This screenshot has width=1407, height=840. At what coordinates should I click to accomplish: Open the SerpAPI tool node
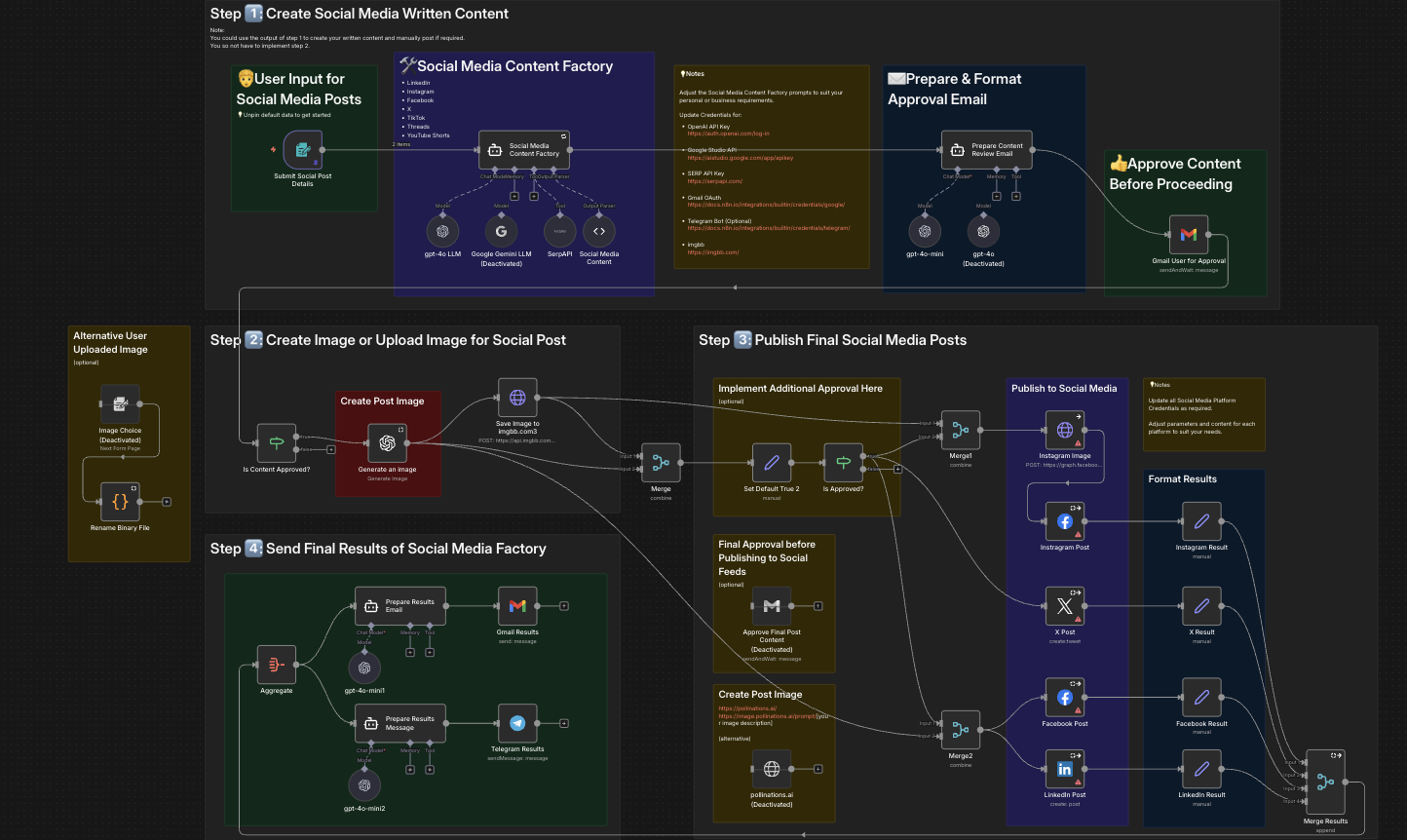pyautogui.click(x=559, y=233)
